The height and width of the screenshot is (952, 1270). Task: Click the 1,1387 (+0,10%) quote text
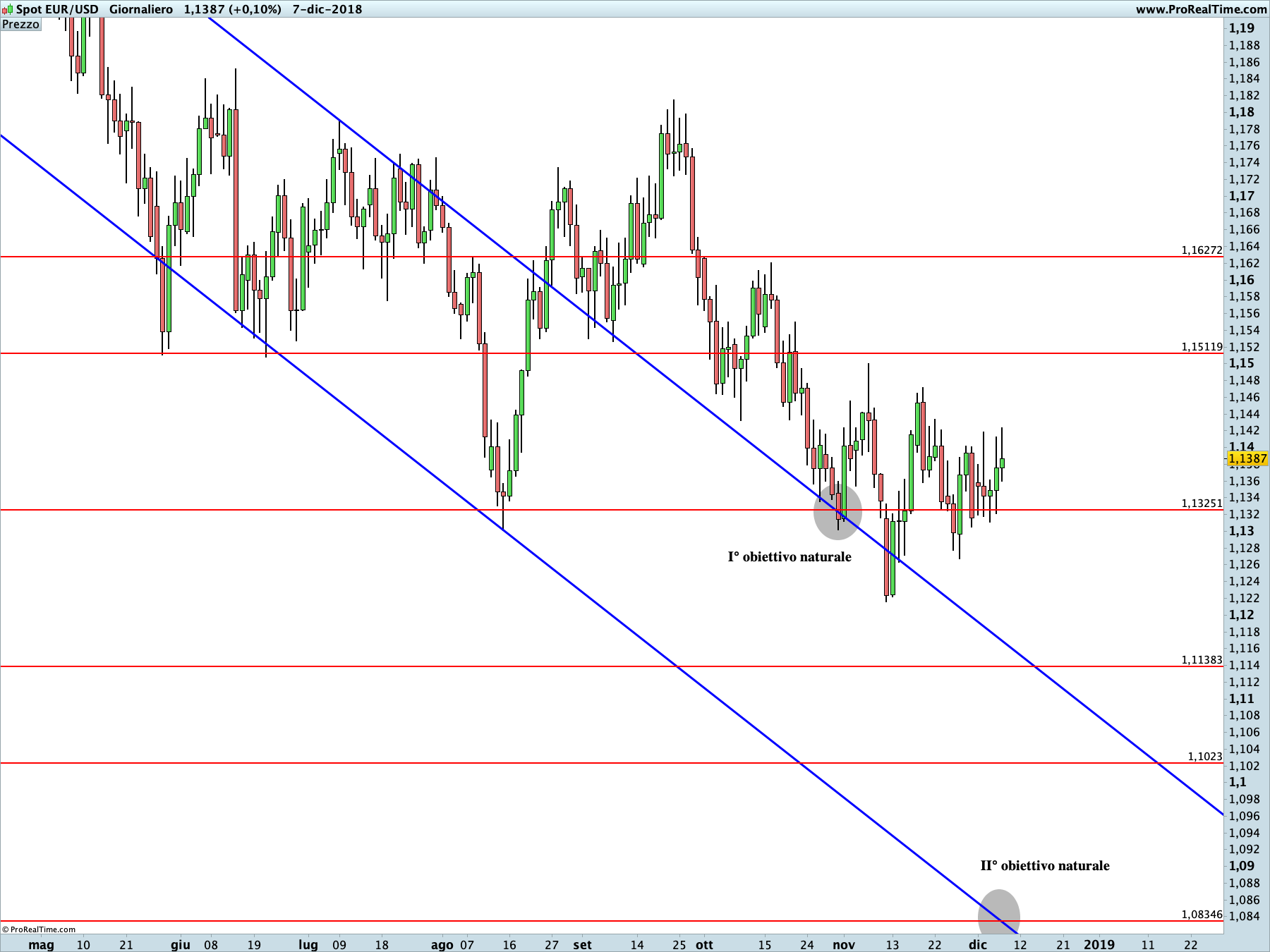[x=233, y=9]
